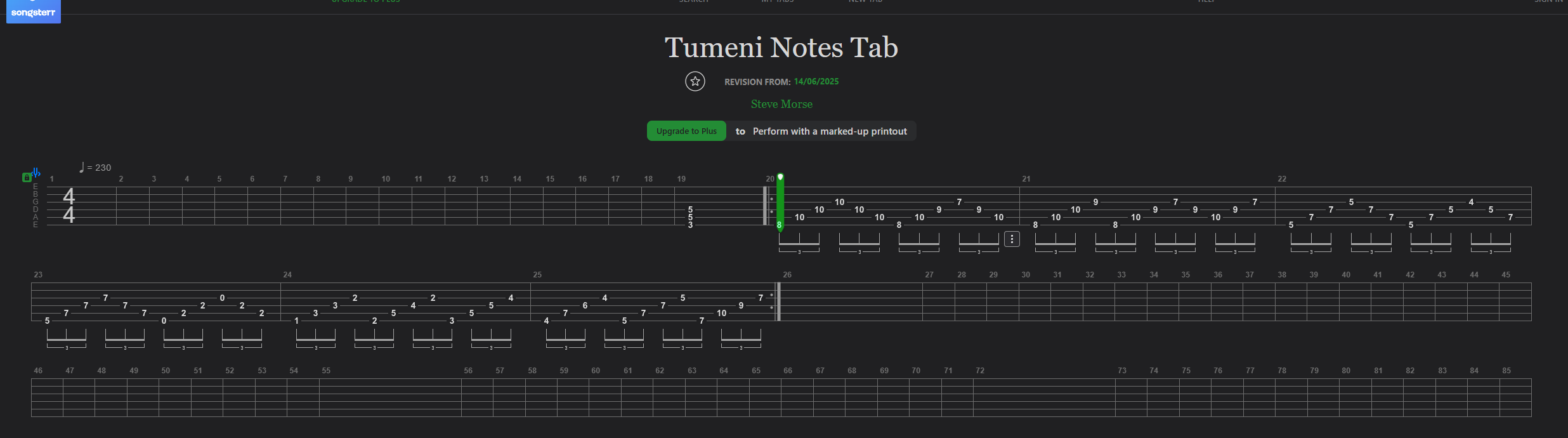Click the G string label
The image size is (1568, 438).
pos(36,202)
